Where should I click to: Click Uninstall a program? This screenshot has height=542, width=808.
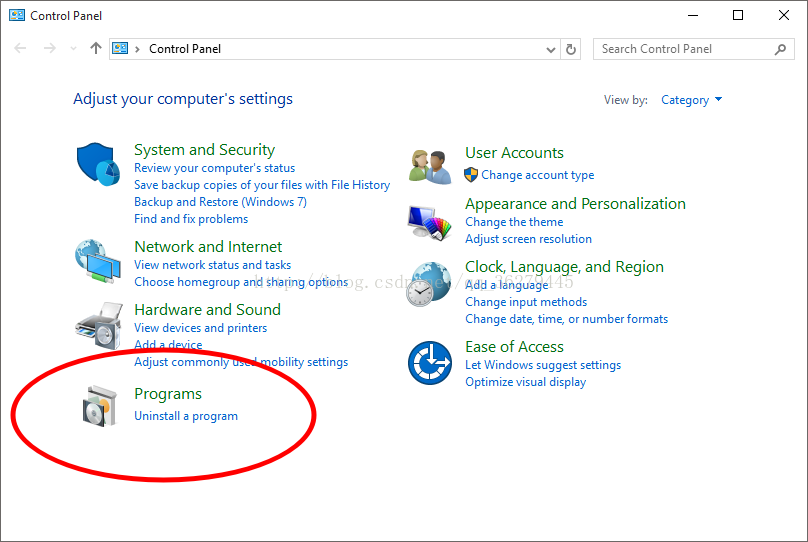click(186, 416)
